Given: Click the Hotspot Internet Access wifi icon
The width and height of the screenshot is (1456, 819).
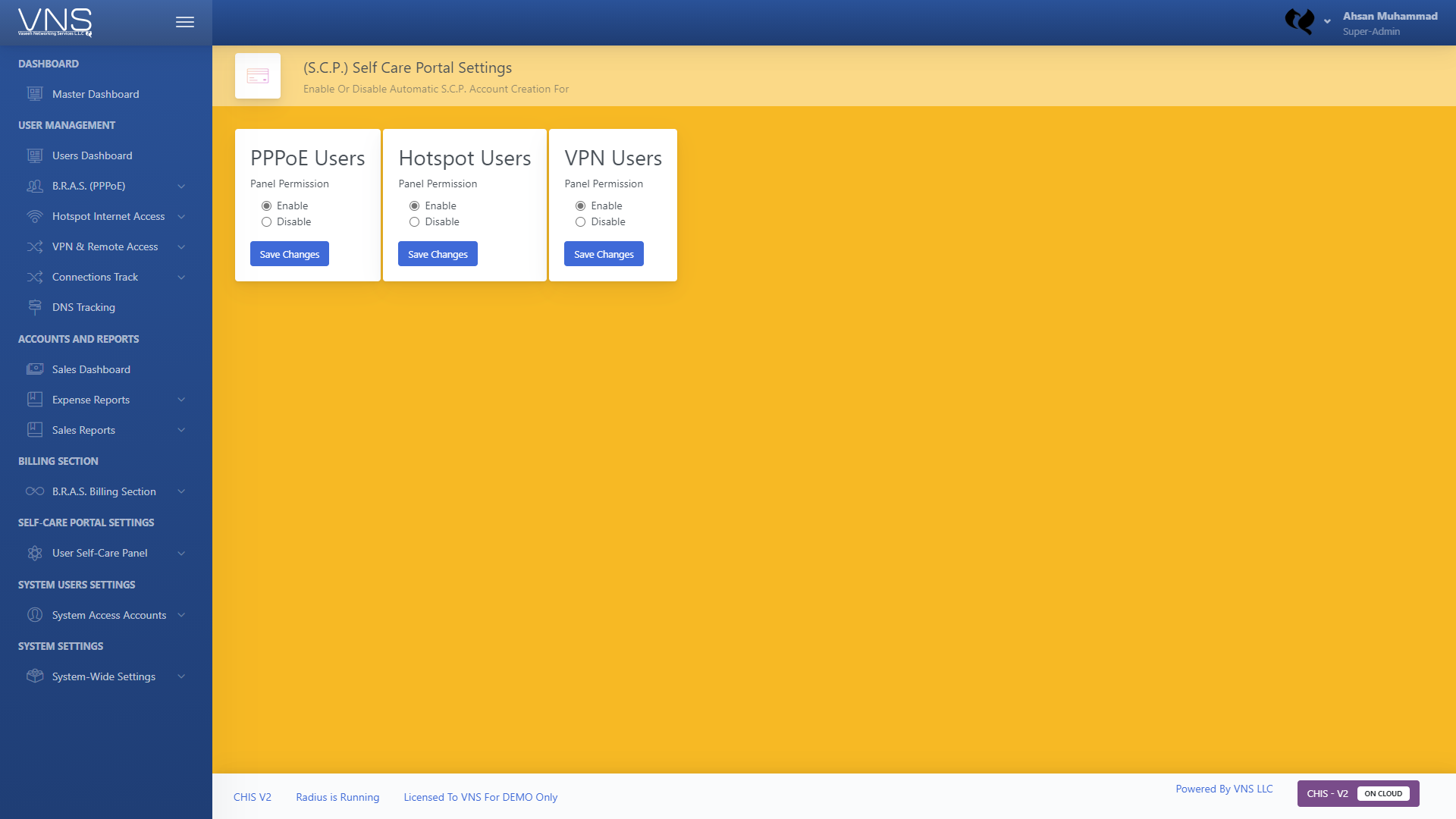Looking at the screenshot, I should (x=35, y=216).
